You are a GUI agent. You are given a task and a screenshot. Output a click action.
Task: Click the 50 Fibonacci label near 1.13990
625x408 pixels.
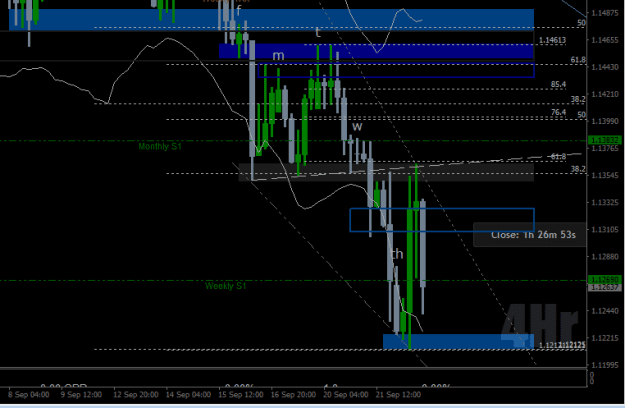coord(582,115)
